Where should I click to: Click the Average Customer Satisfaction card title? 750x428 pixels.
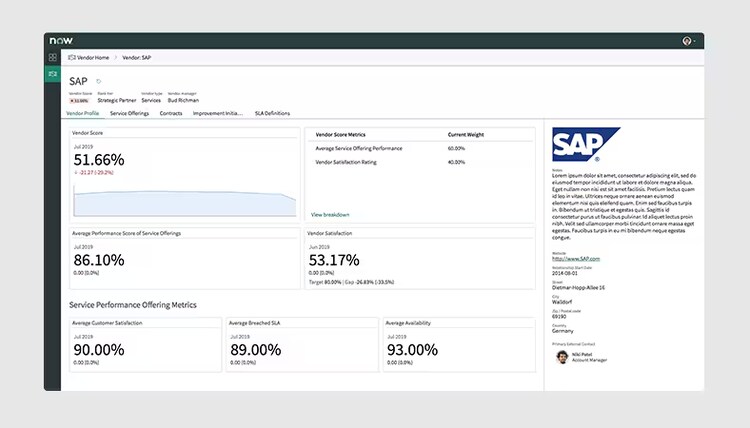(x=107, y=323)
